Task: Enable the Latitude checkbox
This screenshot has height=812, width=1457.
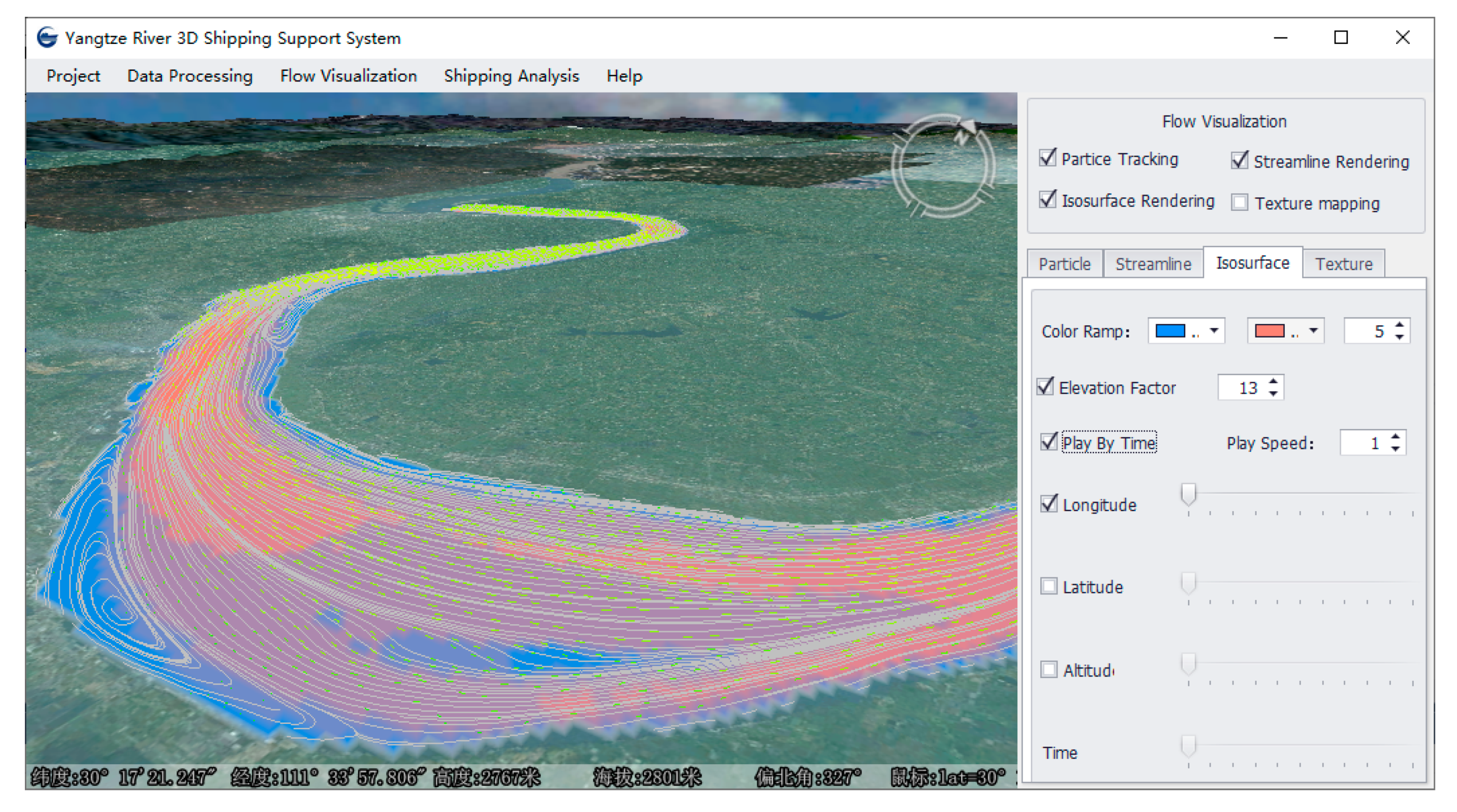Action: pyautogui.click(x=1049, y=586)
